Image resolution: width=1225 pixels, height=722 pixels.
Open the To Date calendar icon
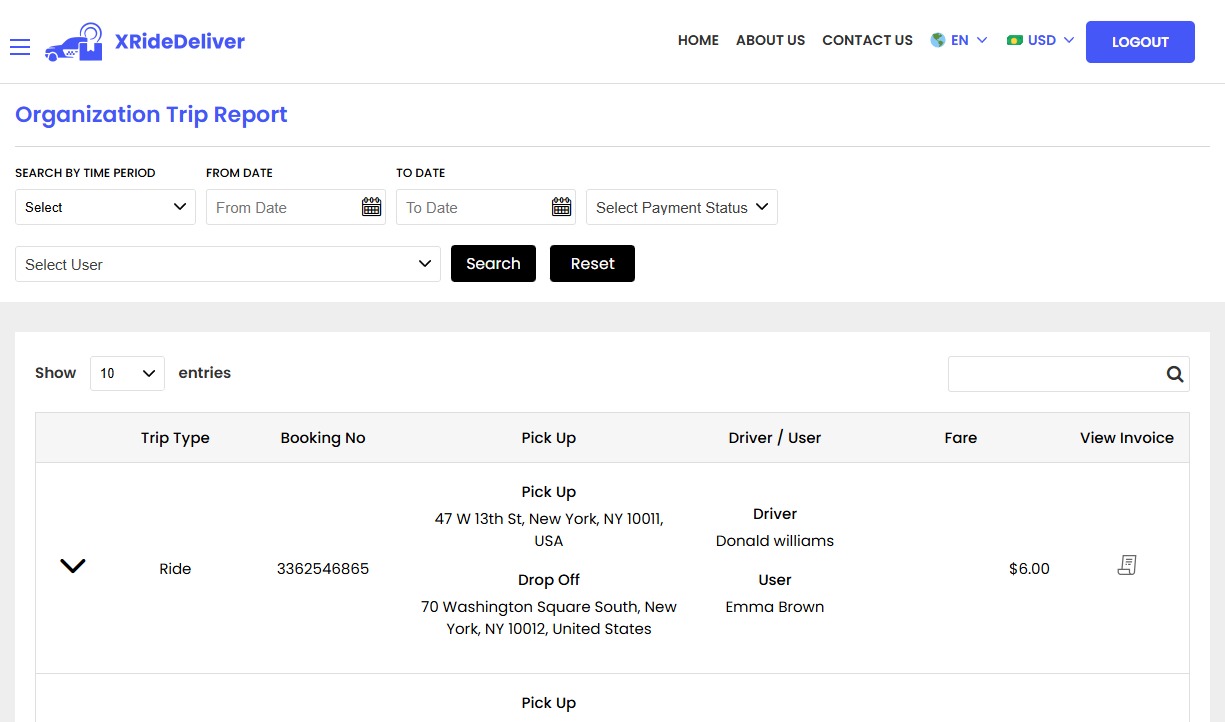point(561,207)
